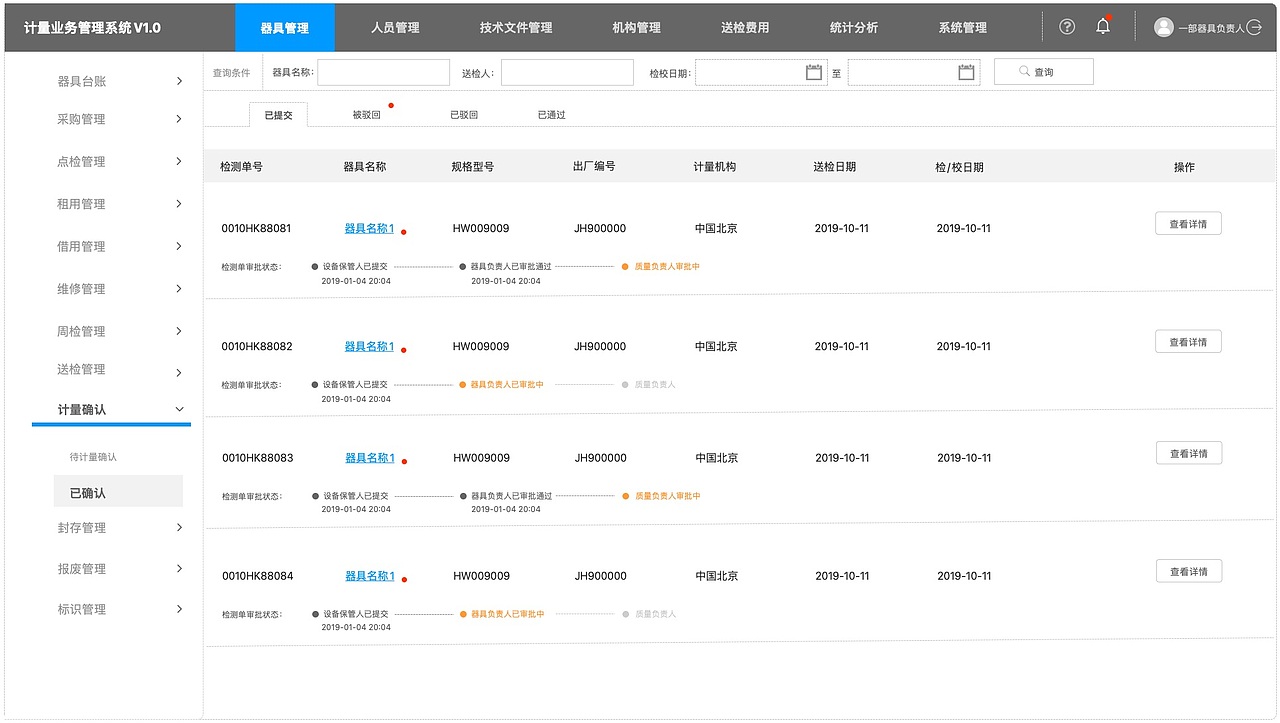Screen dimensions: 1280x723
Task: Click order number 0010HK88082
Action: [257, 347]
